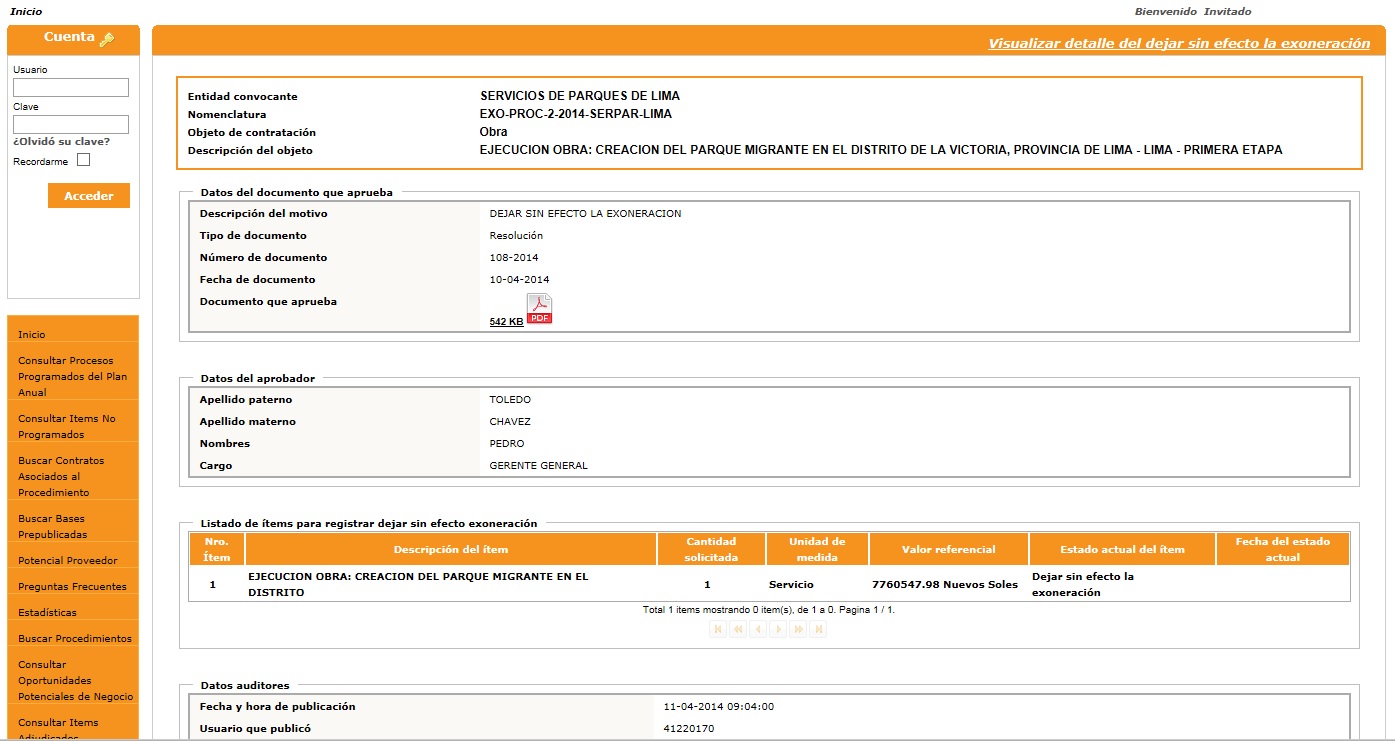
Task: Tick the Recordarme checkbox
Action: [x=84, y=160]
